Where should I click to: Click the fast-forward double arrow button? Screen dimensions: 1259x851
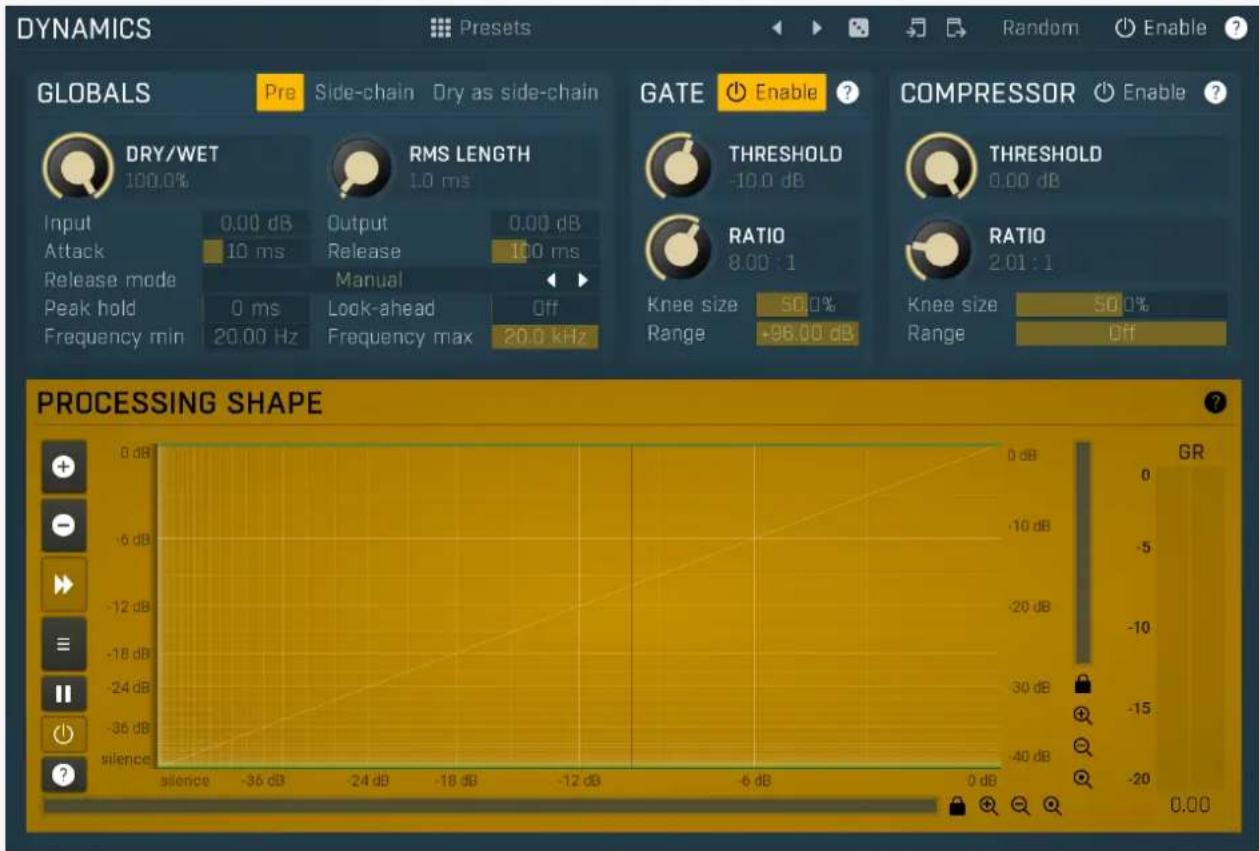pos(64,587)
